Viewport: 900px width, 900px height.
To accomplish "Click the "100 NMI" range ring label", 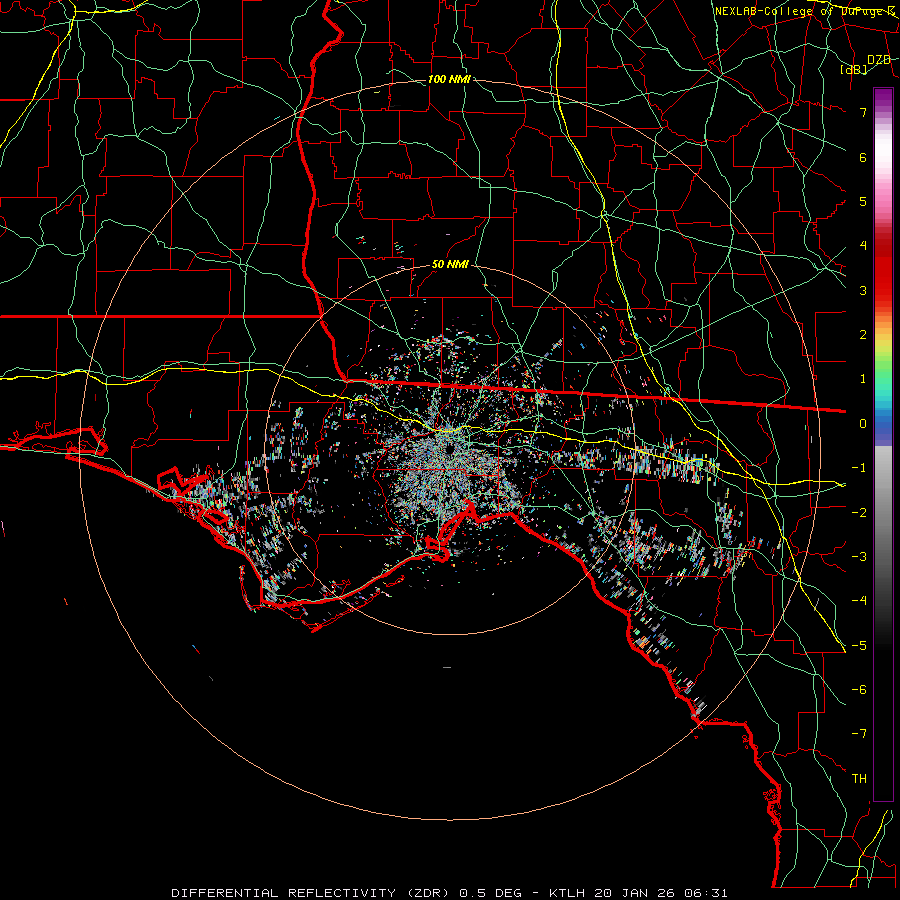I will pyautogui.click(x=449, y=79).
